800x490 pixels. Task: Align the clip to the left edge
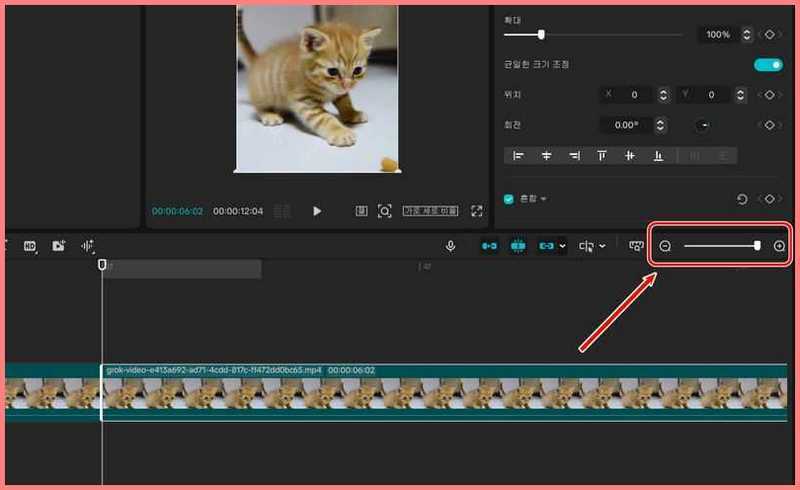tap(518, 155)
